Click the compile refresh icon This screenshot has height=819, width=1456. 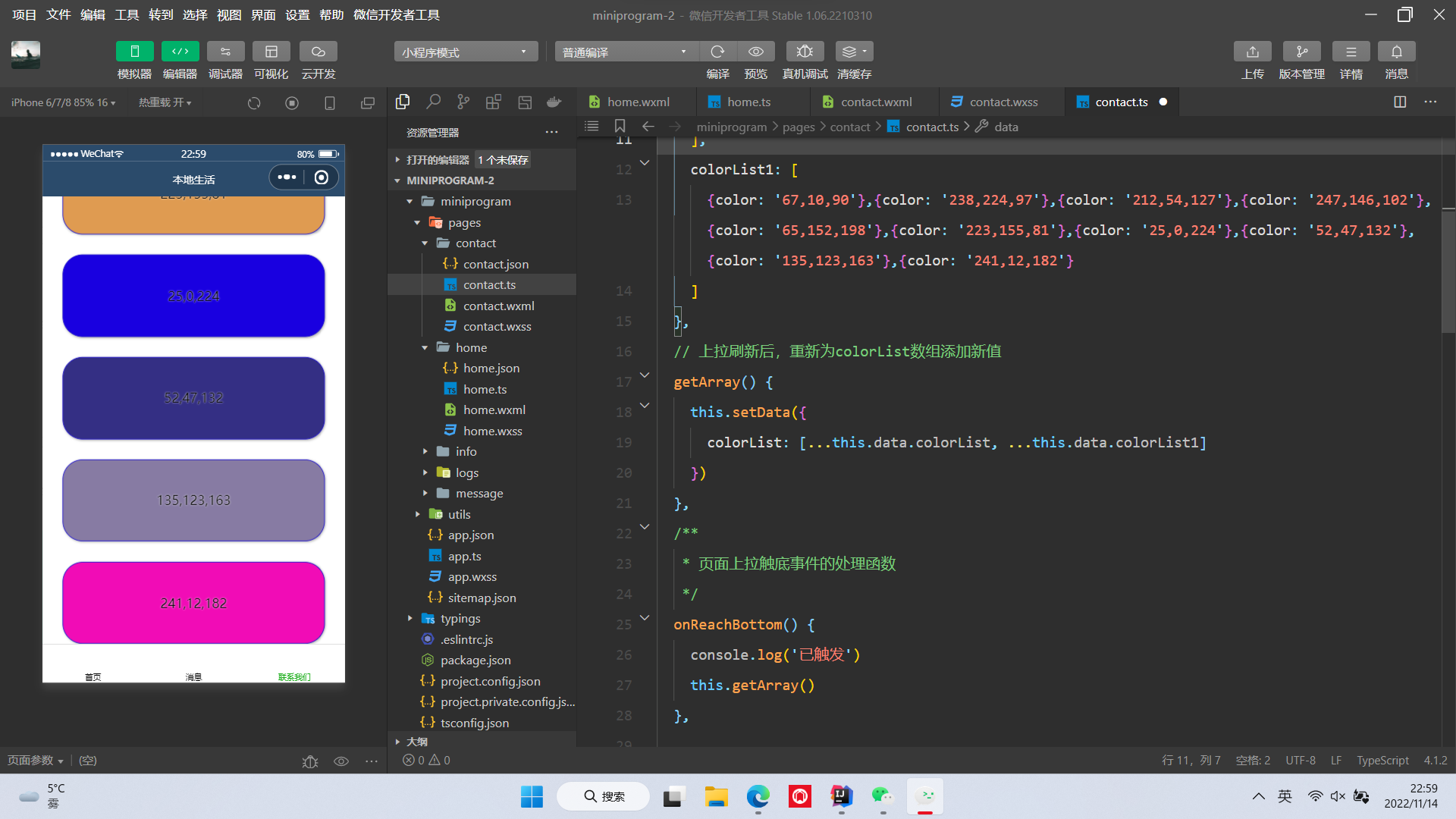point(717,52)
